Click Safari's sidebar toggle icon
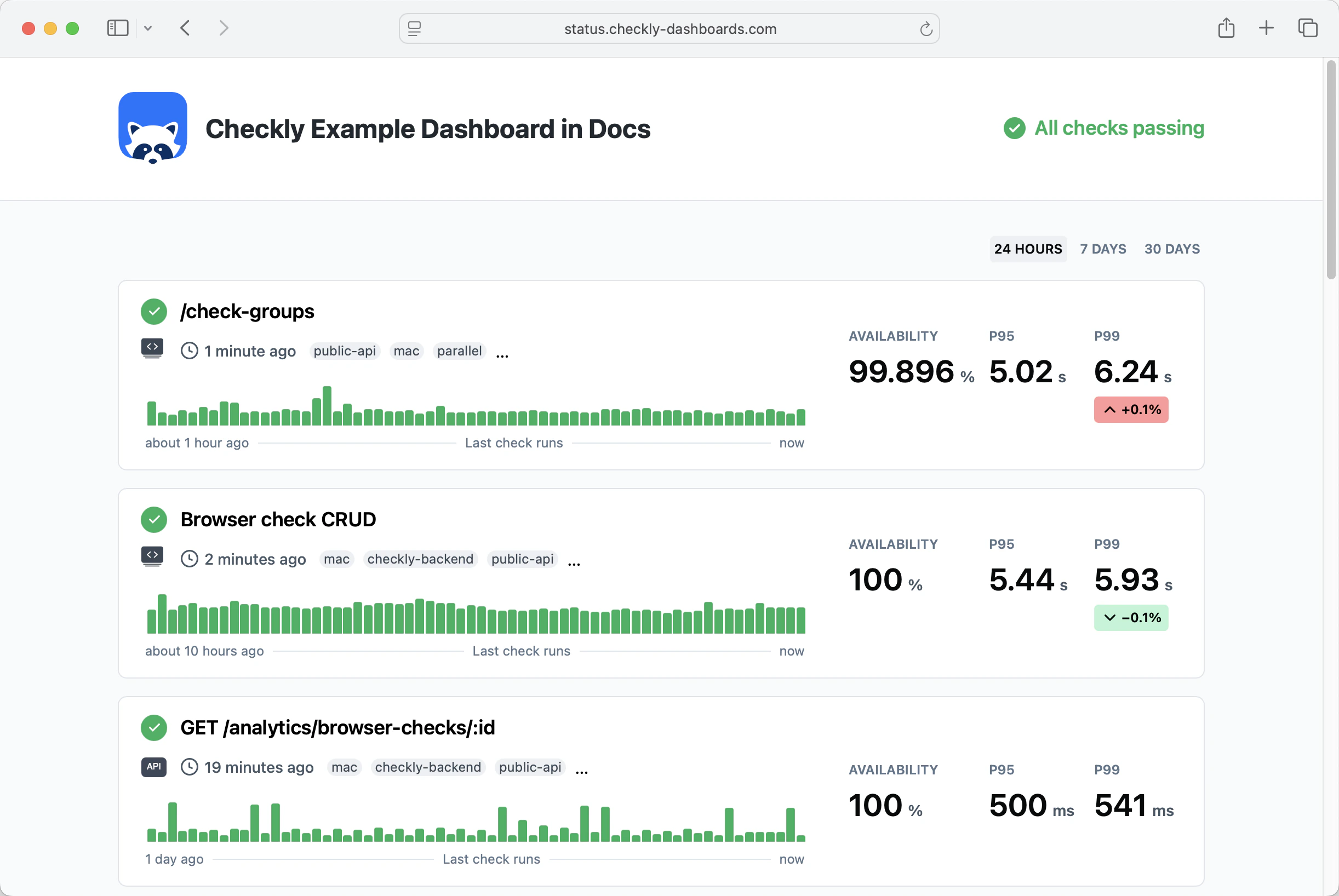This screenshot has height=896, width=1339. pyautogui.click(x=118, y=28)
